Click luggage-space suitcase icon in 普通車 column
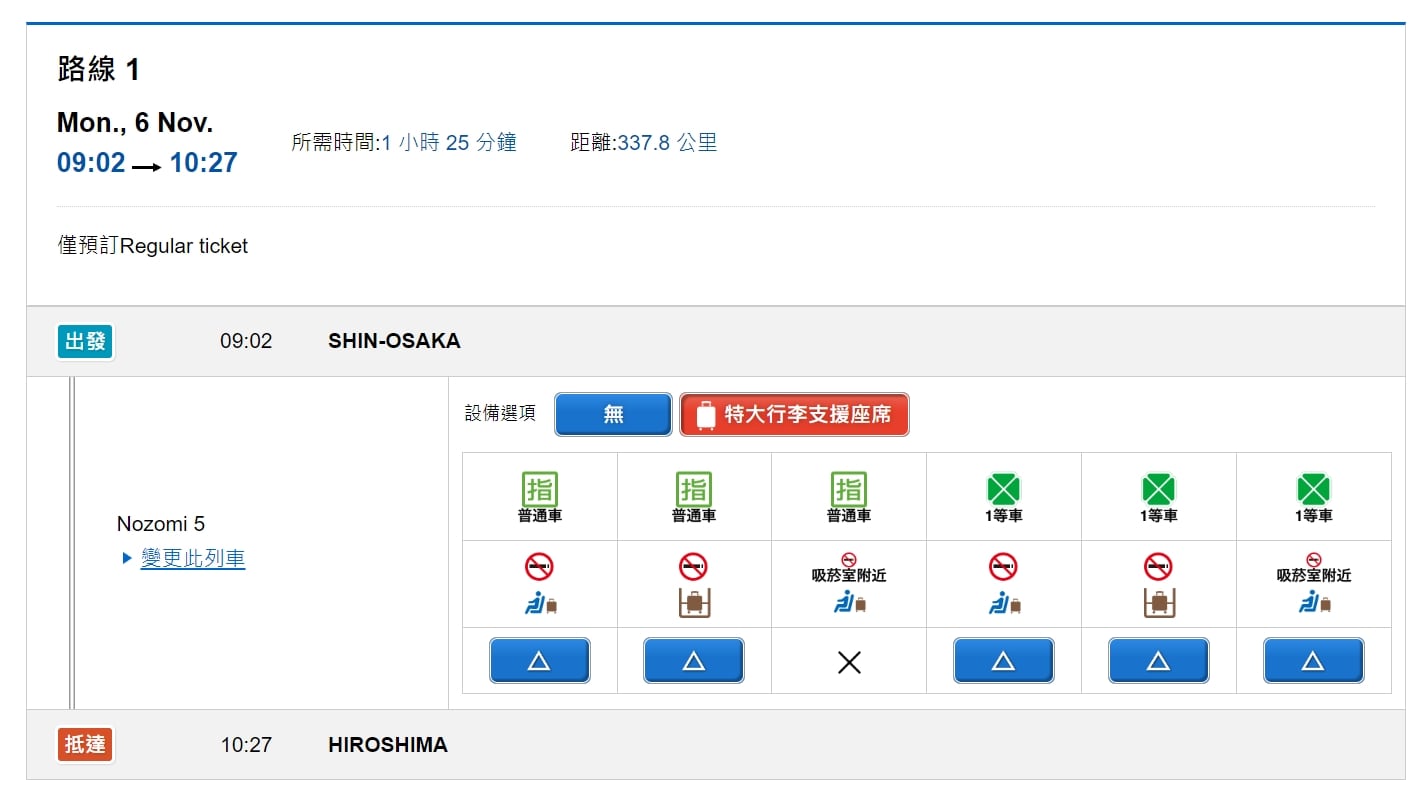The width and height of the screenshot is (1412, 790). (x=694, y=603)
